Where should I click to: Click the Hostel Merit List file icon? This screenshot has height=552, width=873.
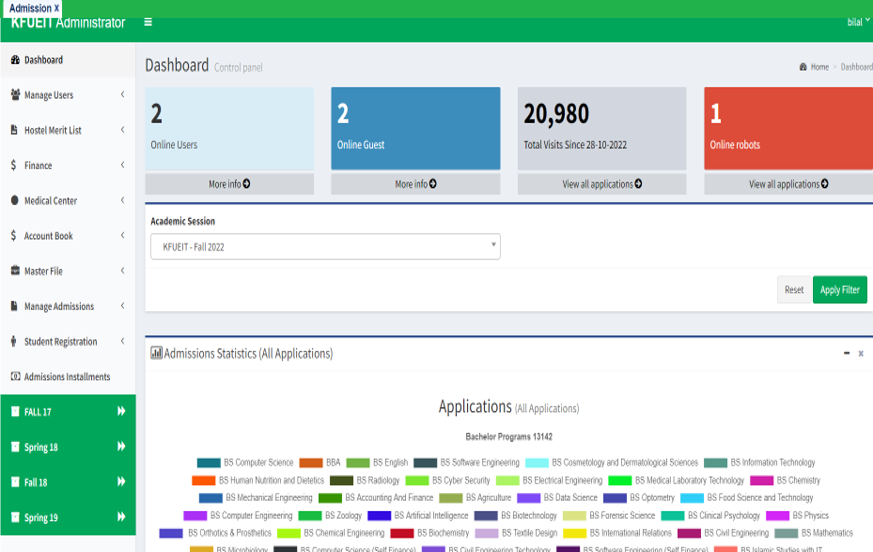[14, 130]
